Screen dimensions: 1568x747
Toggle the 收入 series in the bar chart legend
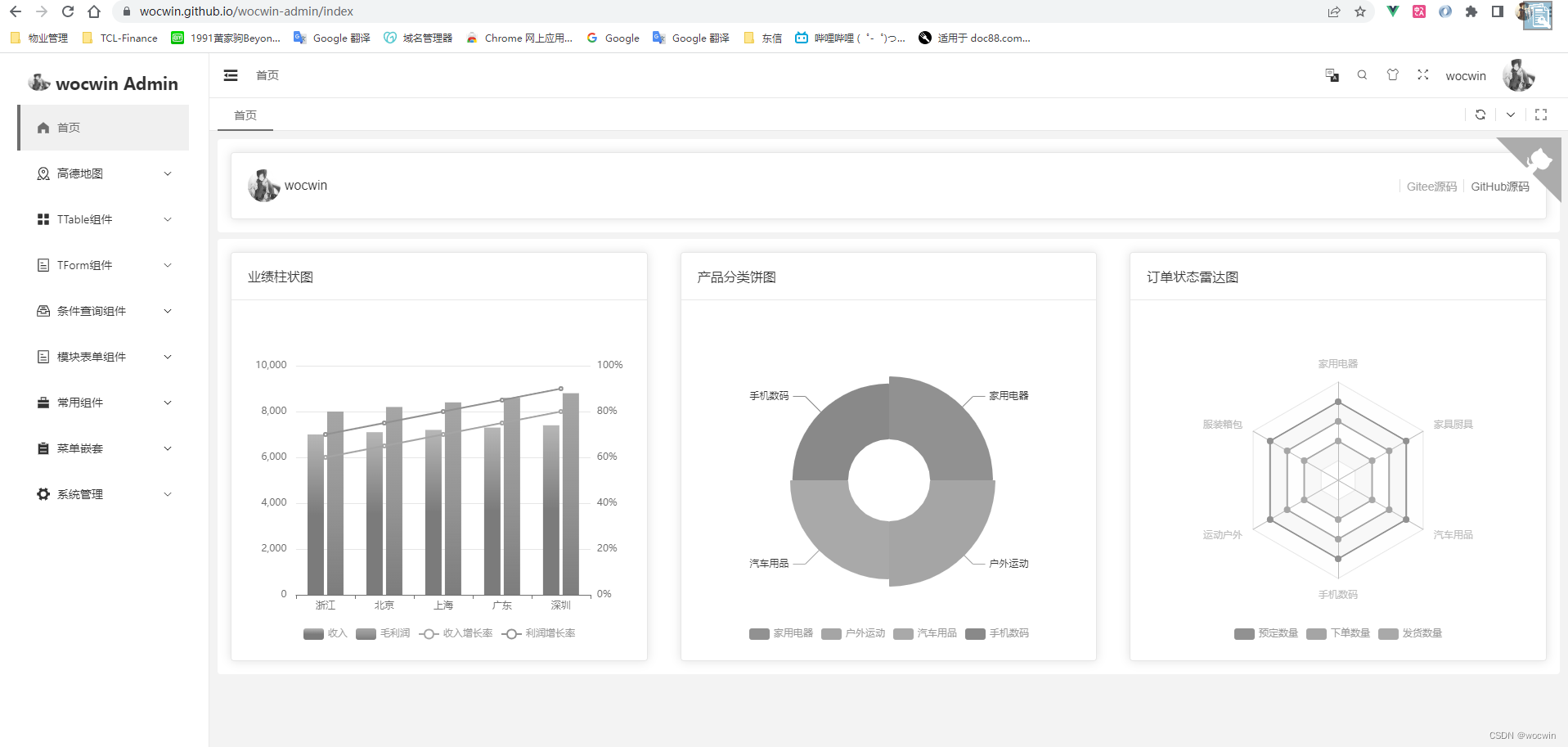(x=326, y=633)
